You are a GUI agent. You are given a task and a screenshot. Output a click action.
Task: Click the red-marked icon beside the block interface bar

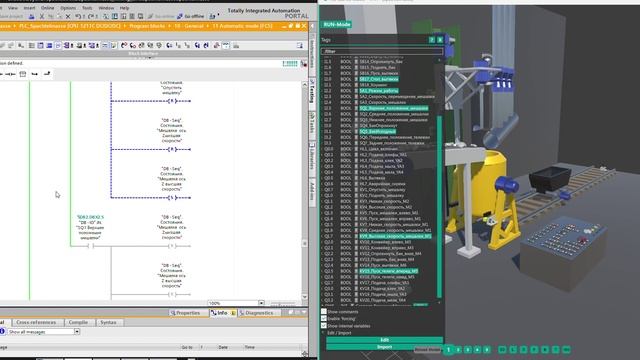[303, 63]
